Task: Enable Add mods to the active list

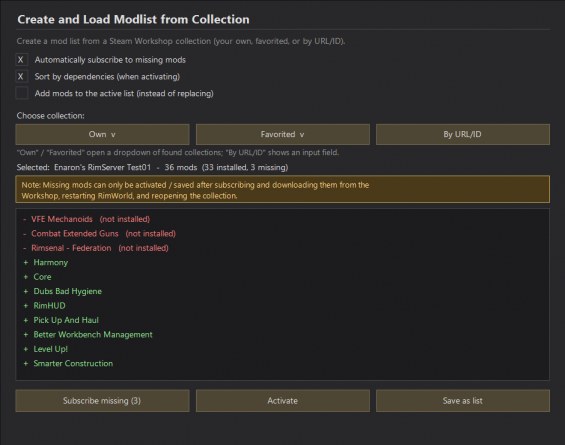Action: [x=21, y=93]
